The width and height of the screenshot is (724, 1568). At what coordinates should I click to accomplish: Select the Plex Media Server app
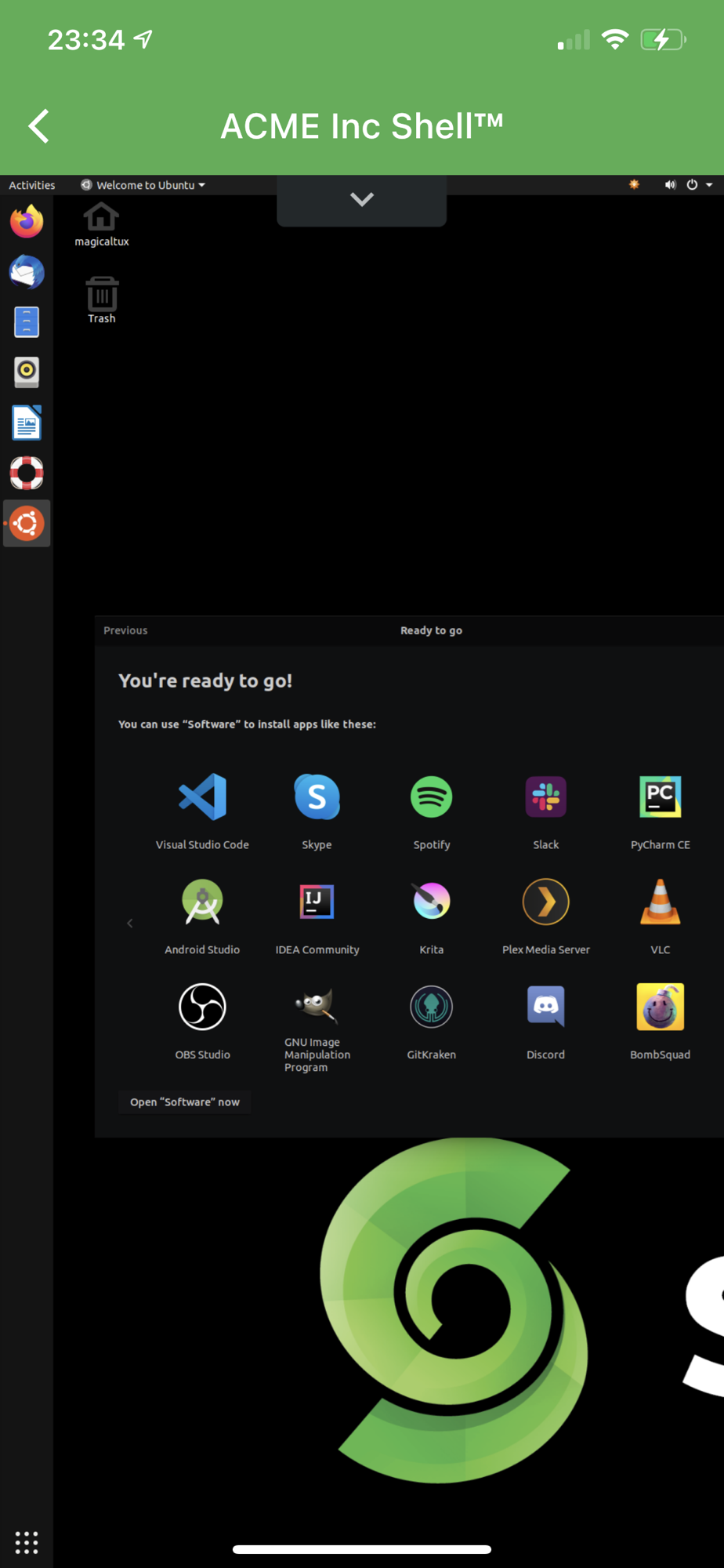546,916
